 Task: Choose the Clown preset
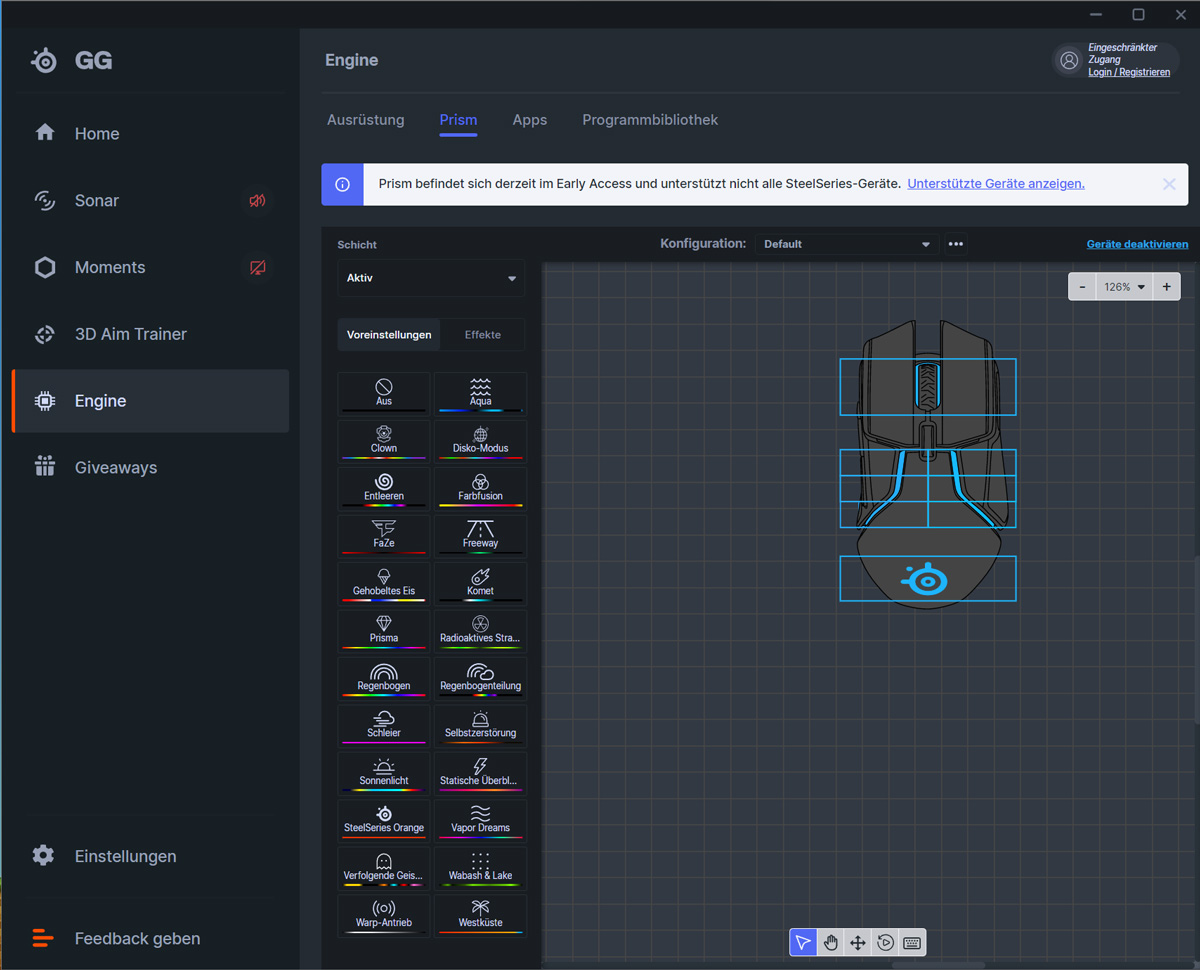(x=384, y=440)
